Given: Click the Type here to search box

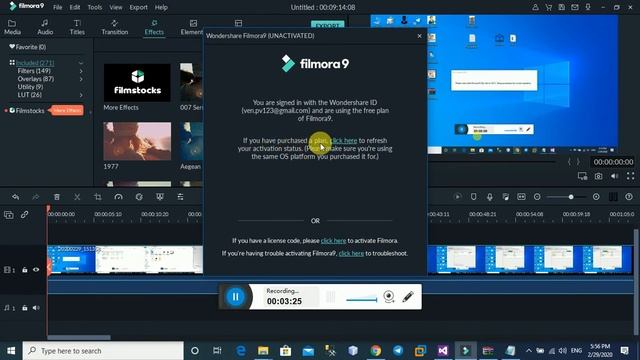Looking at the screenshot, I should point(103,351).
